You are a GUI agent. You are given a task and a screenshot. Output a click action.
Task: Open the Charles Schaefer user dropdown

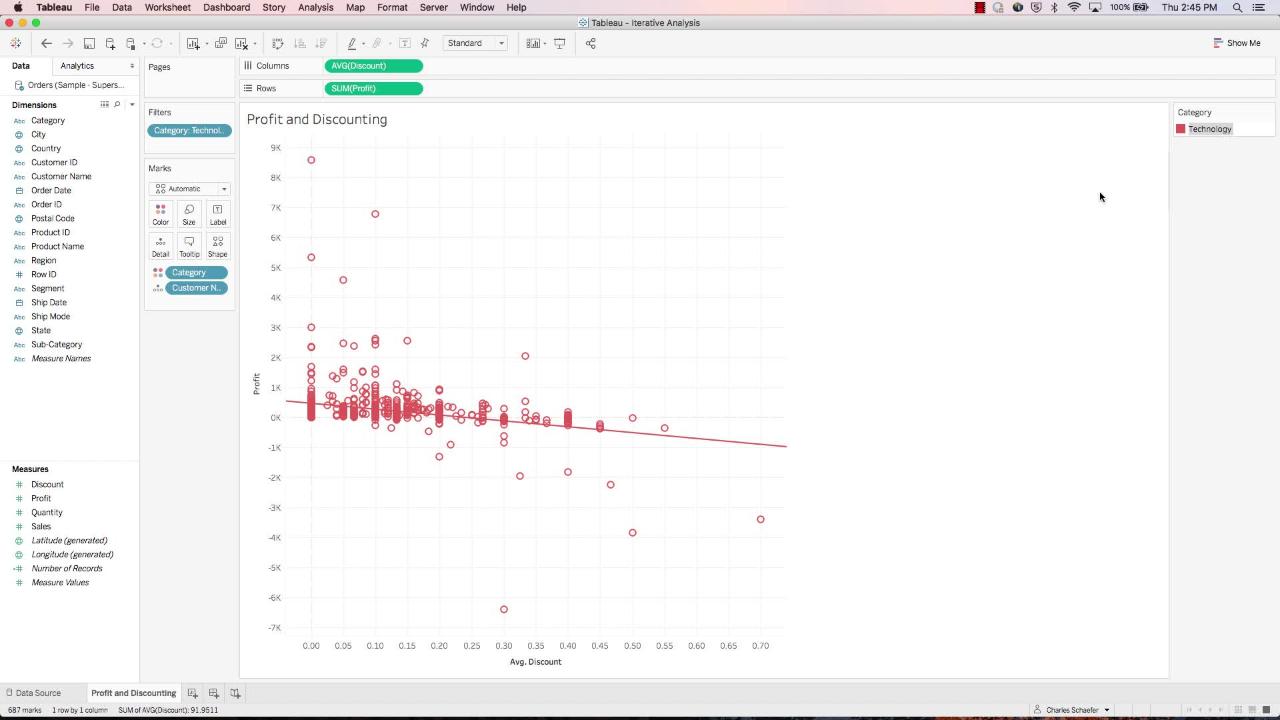pos(1072,710)
